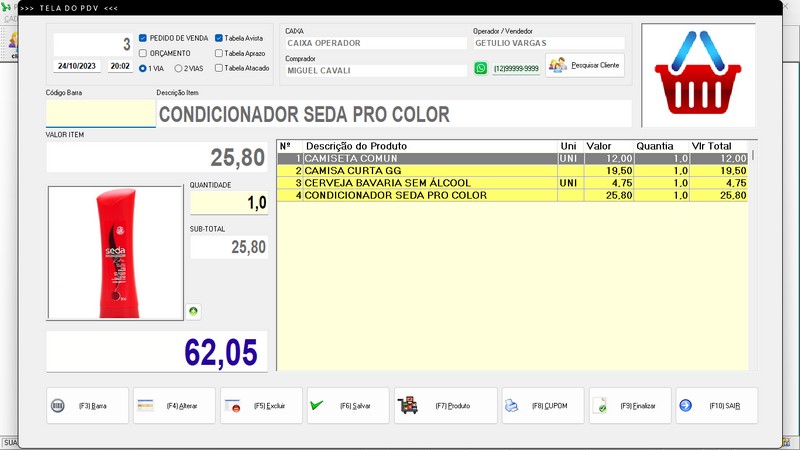Click the (F5) Excluir button label
The image size is (800, 450).
click(x=269, y=406)
